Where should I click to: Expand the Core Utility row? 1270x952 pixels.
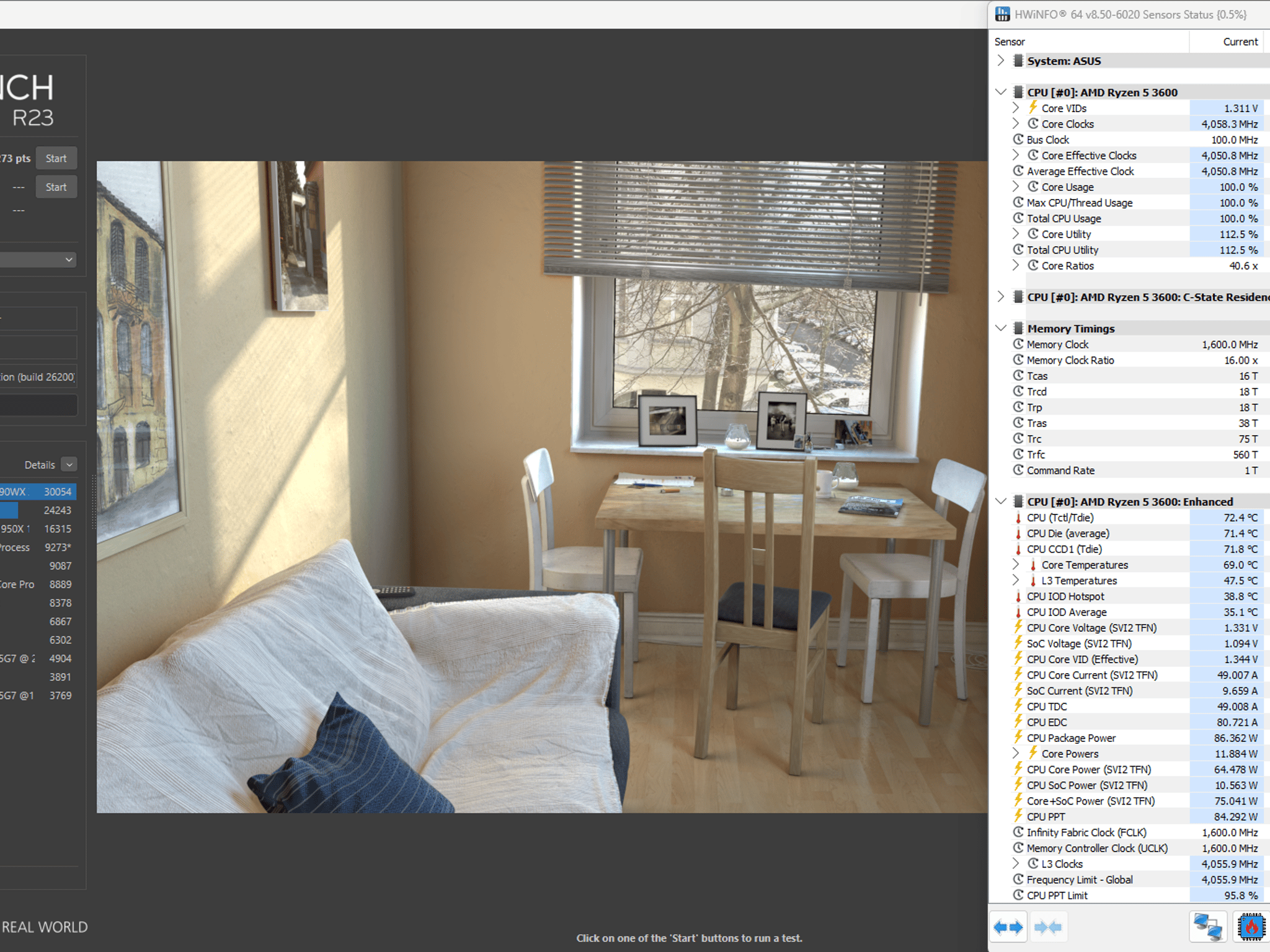coord(1015,234)
